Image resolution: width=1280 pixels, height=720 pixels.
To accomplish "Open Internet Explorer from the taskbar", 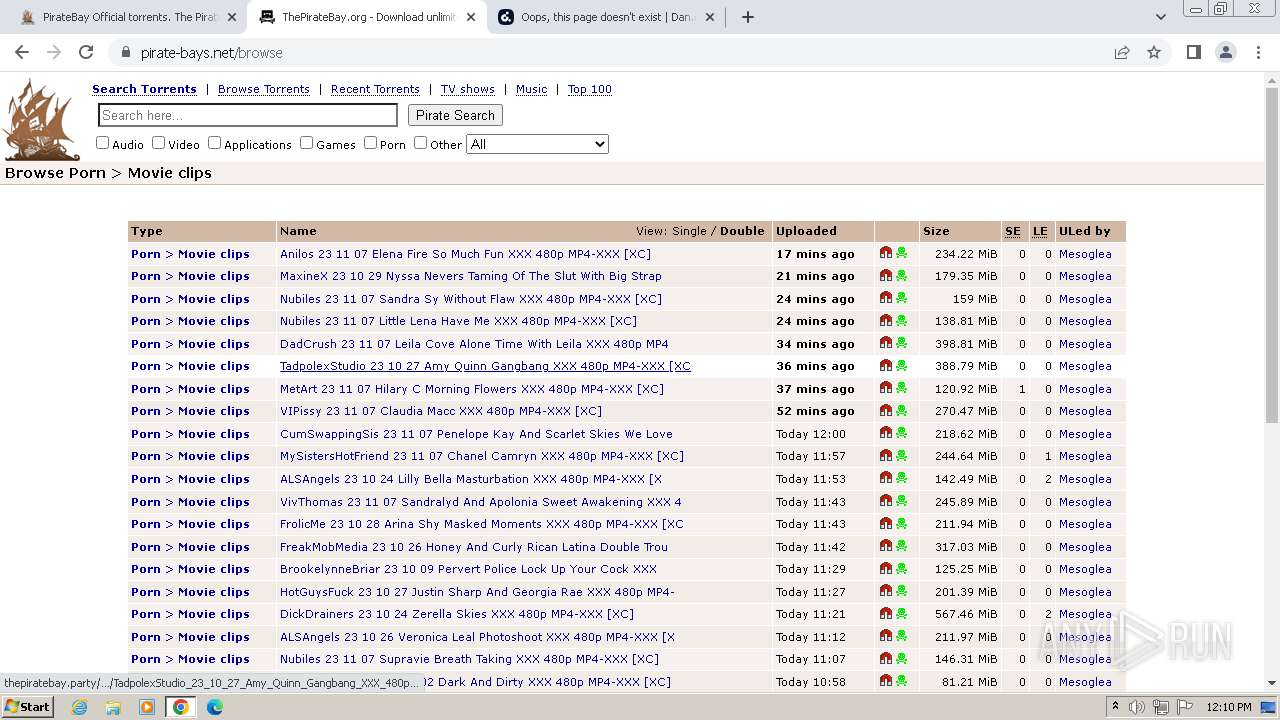I will [80, 707].
